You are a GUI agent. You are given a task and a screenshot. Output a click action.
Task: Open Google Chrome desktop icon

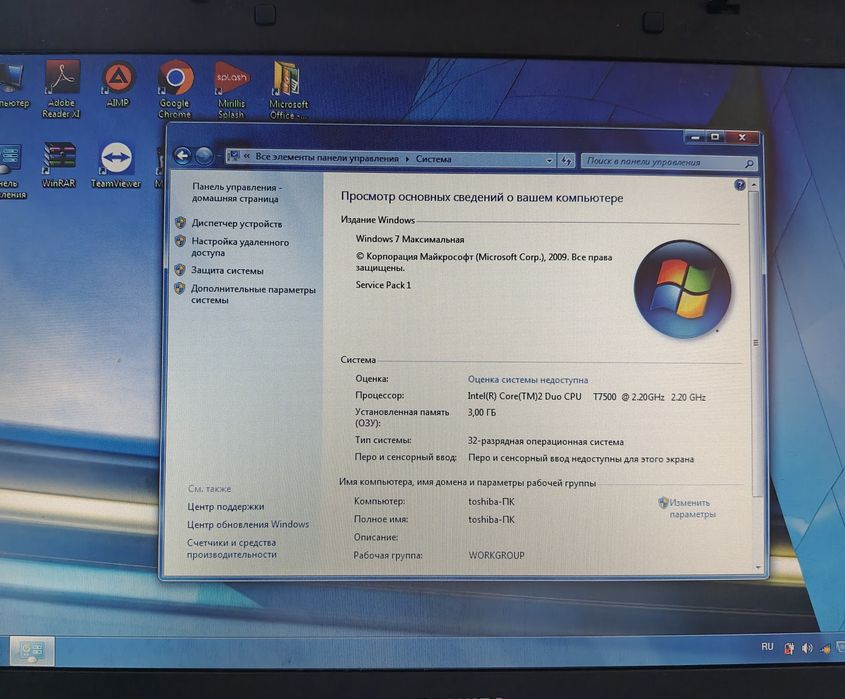(x=175, y=90)
